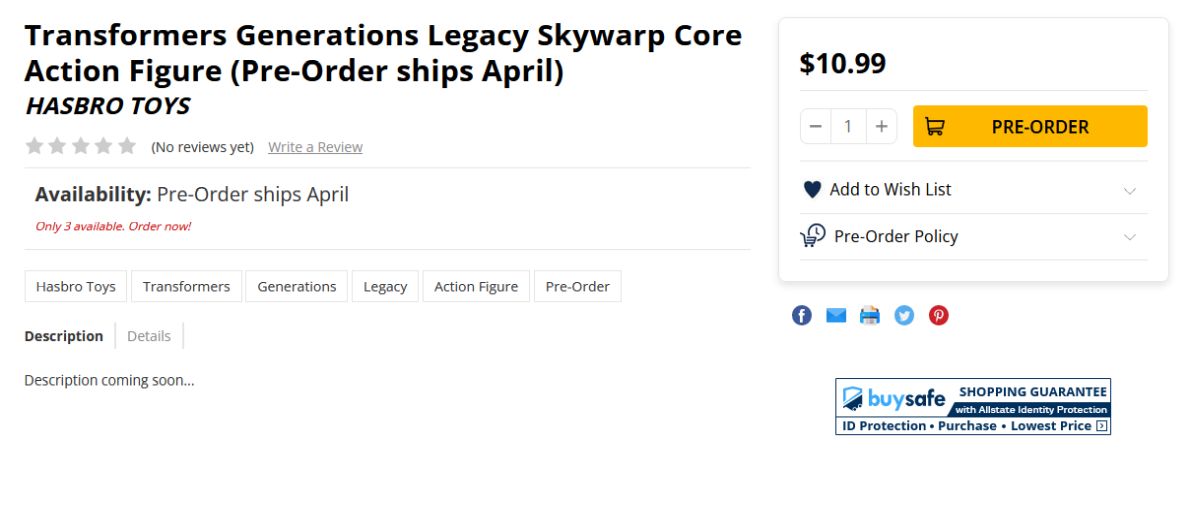The width and height of the screenshot is (1200, 510).
Task: Expand Add to Wish List chevron
Action: (x=1130, y=190)
